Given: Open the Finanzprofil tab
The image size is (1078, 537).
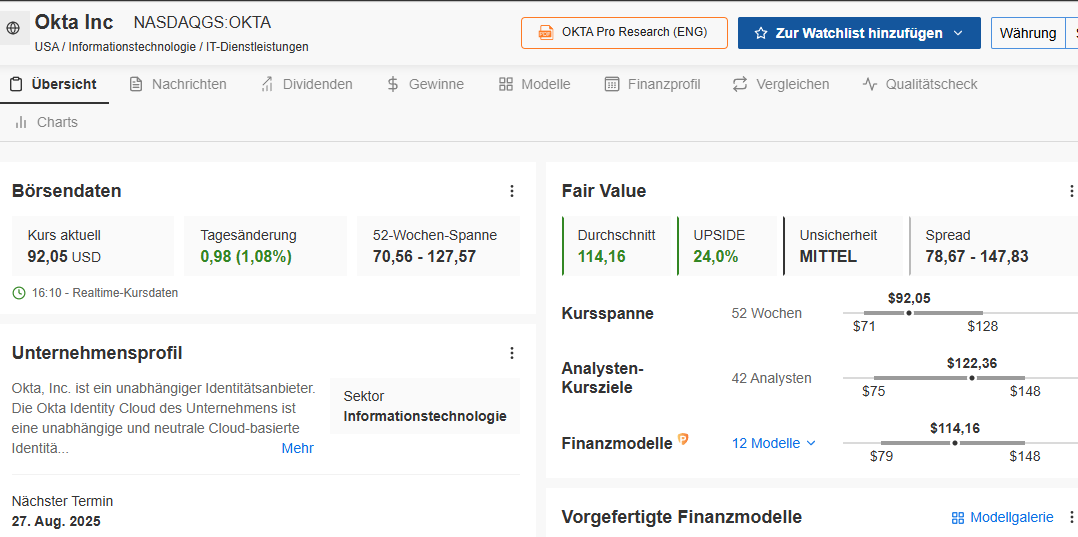Looking at the screenshot, I should [x=652, y=84].
